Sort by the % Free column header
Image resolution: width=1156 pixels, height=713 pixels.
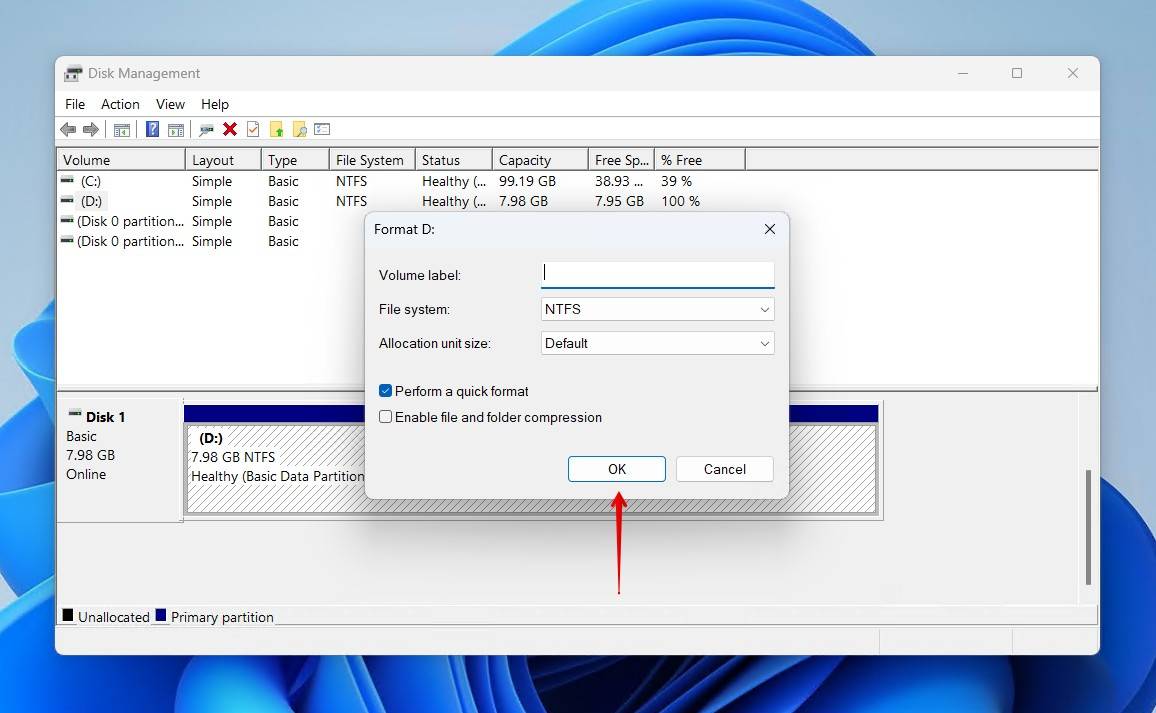700,160
